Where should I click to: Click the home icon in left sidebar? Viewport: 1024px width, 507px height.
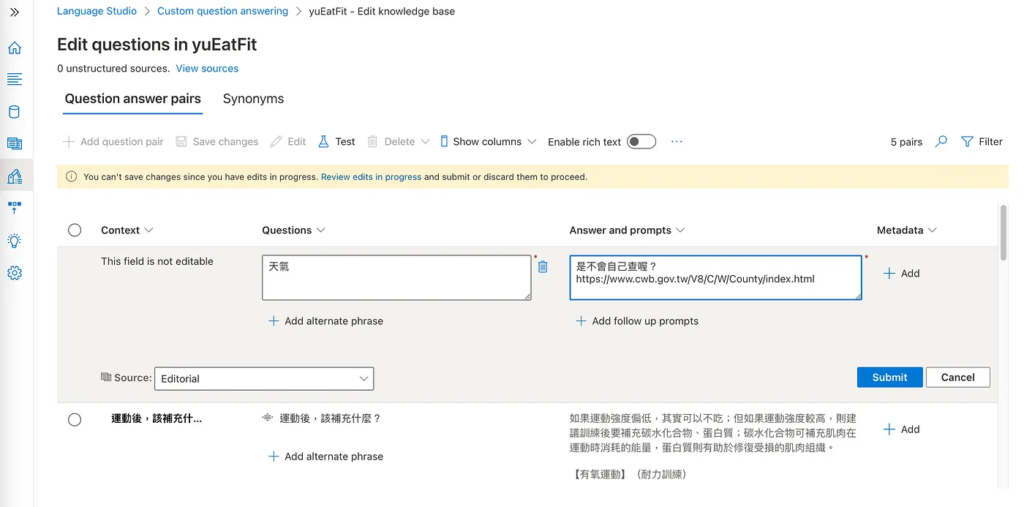(14, 48)
